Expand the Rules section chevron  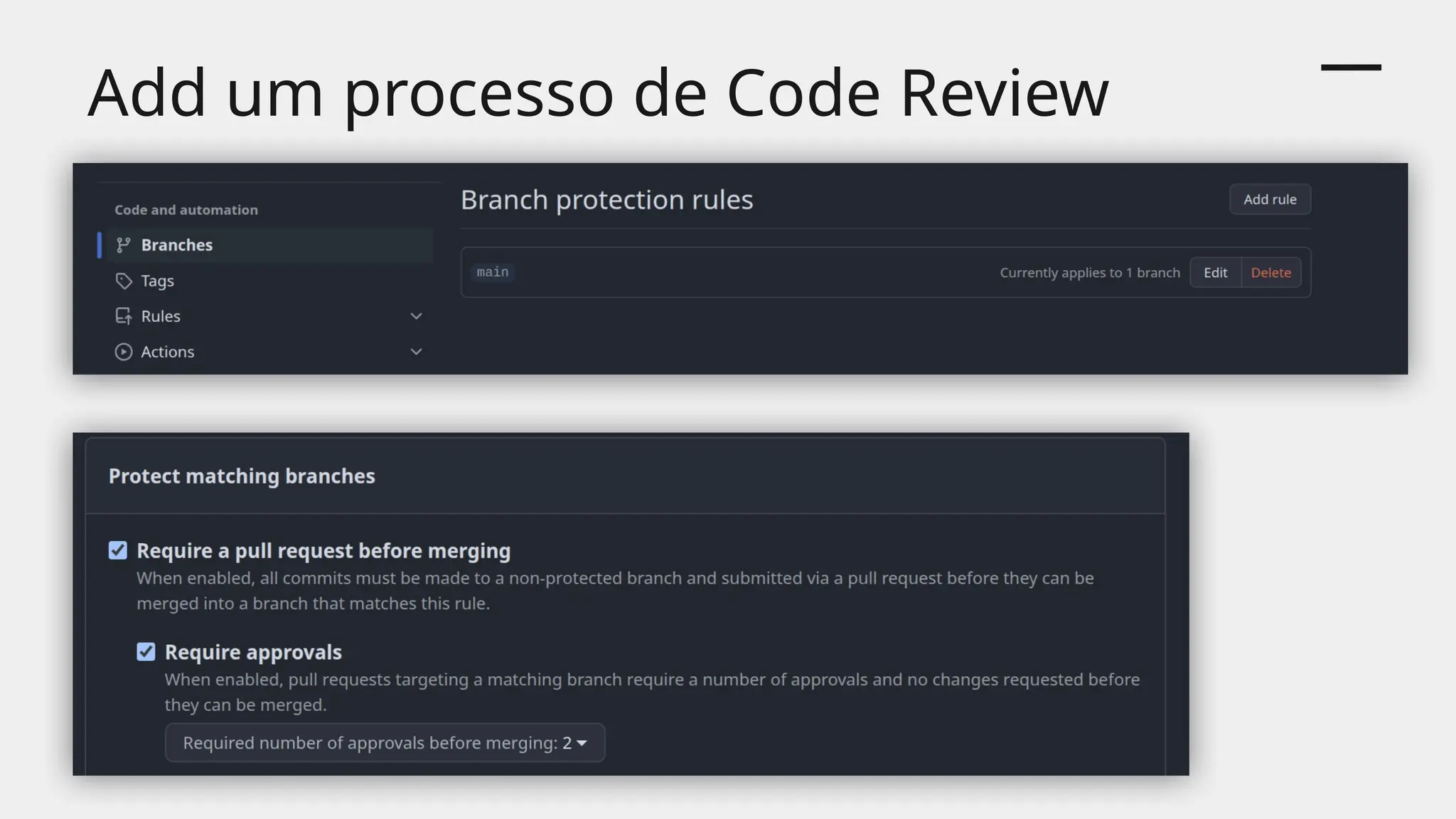click(x=417, y=316)
